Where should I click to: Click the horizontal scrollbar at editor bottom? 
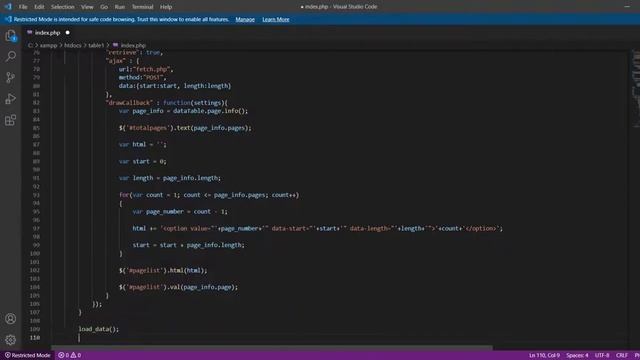272,348
